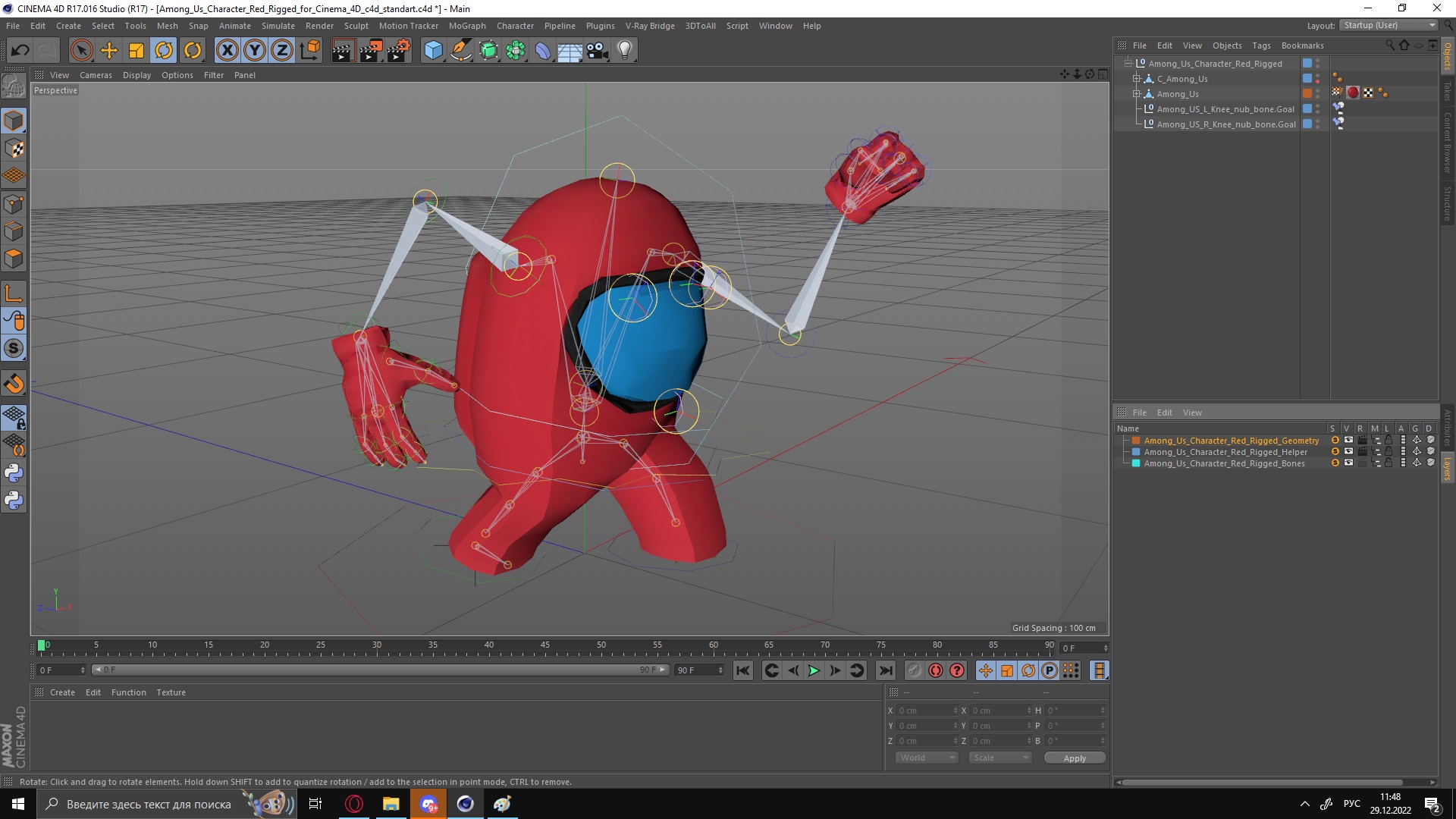Toggle Position keyframe recording

point(985,670)
